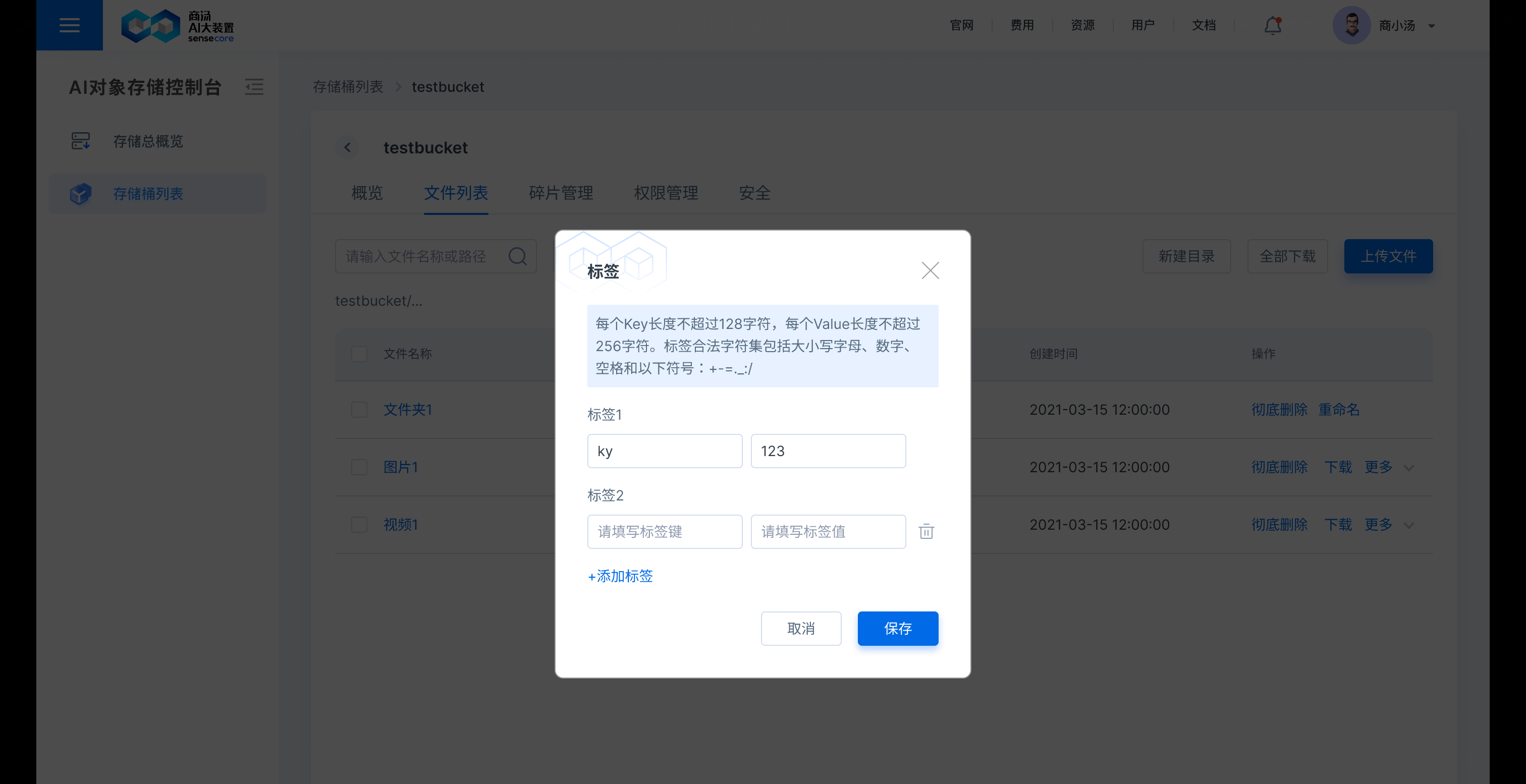Click the 保存 button in the dialog
1526x784 pixels.
(x=897, y=628)
